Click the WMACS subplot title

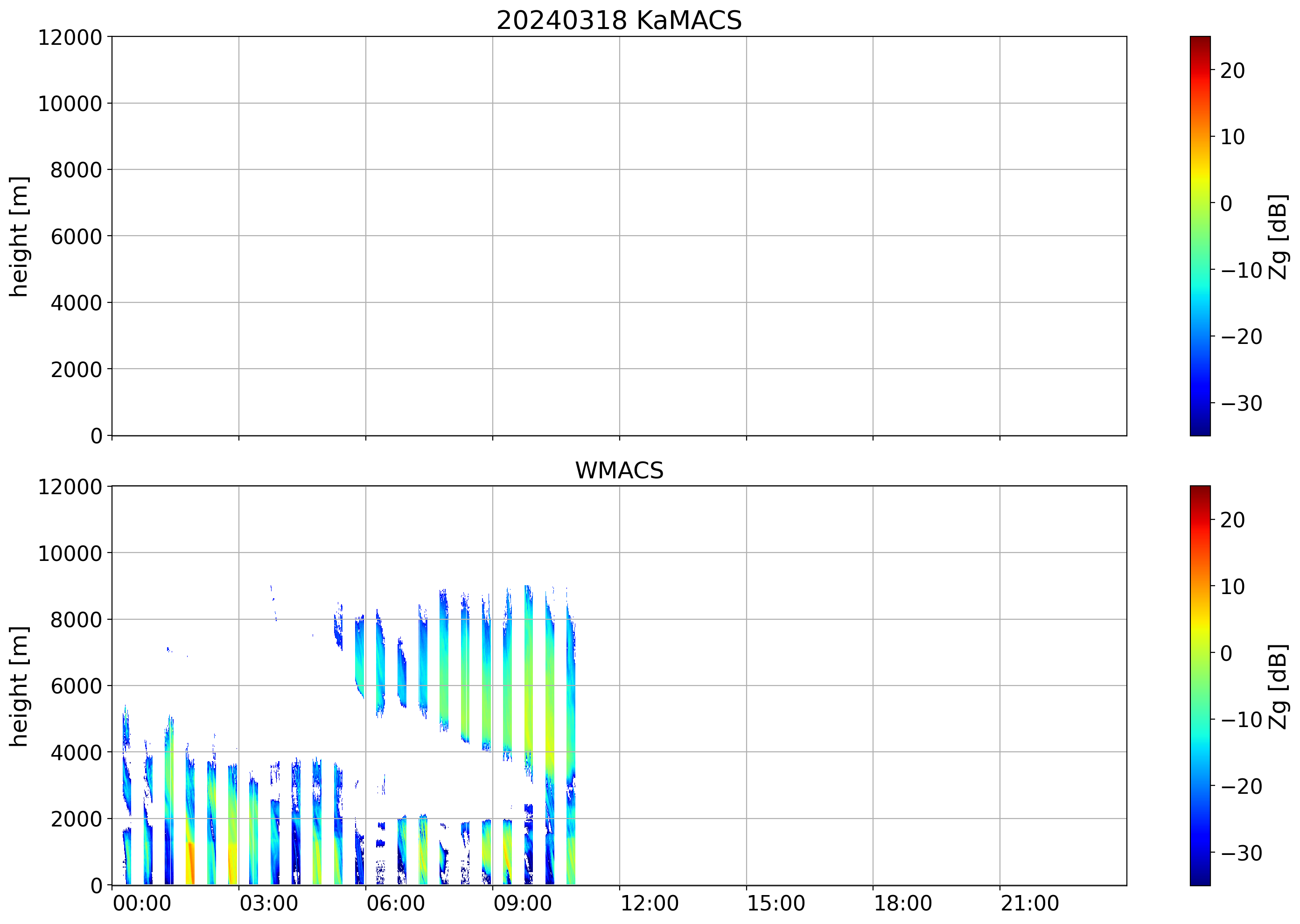point(618,470)
